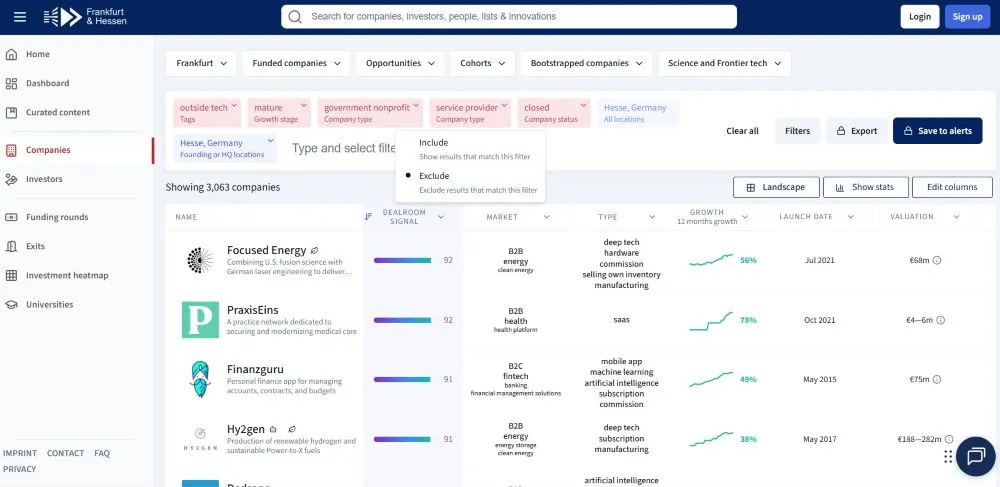
Task: Click the Export button
Action: click(x=857, y=131)
